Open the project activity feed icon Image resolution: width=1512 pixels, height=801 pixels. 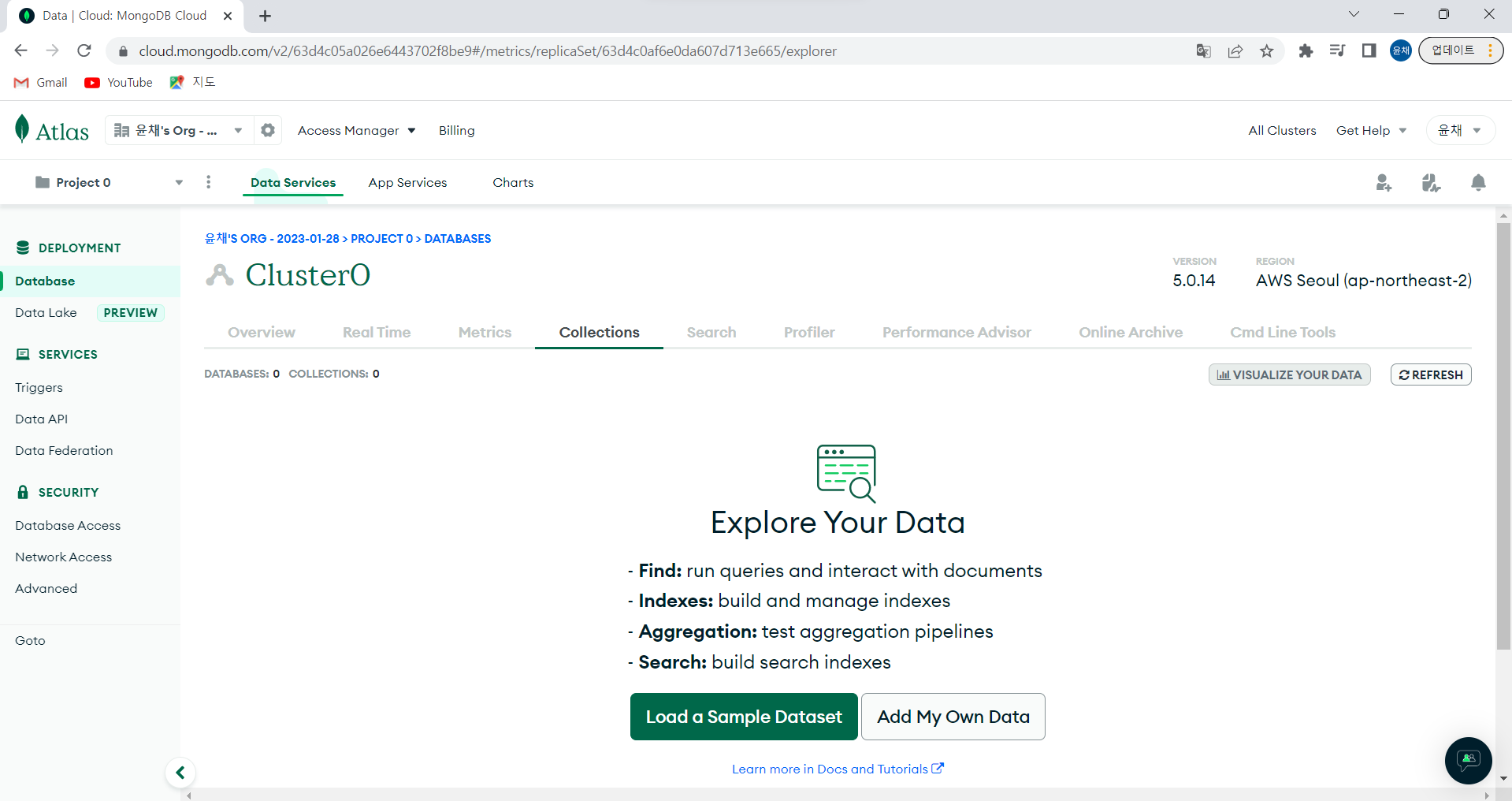point(1431,183)
